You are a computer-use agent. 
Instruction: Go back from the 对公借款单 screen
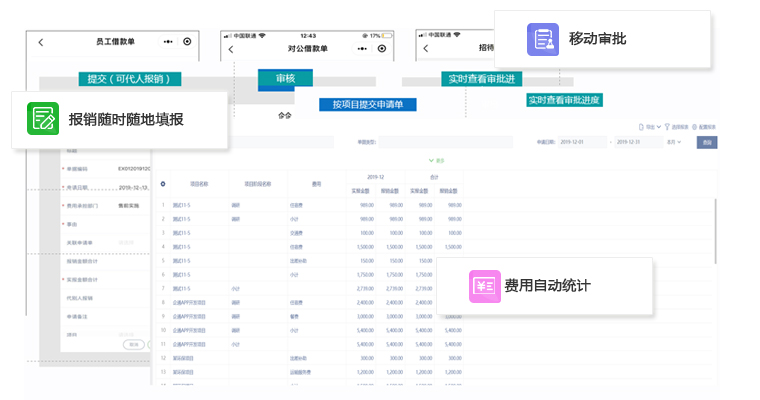tap(231, 48)
